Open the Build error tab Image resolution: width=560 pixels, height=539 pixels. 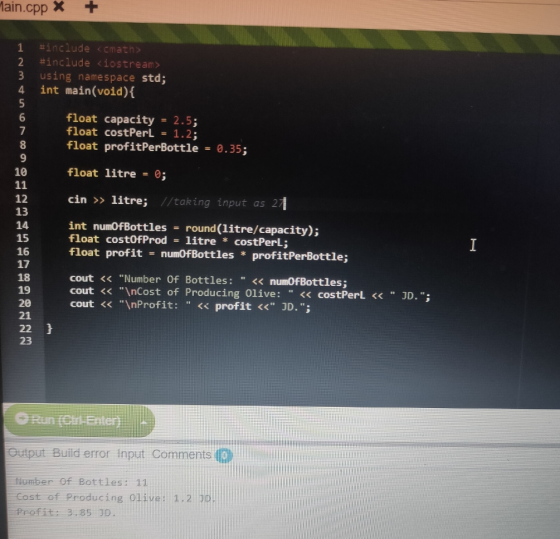click(x=81, y=453)
